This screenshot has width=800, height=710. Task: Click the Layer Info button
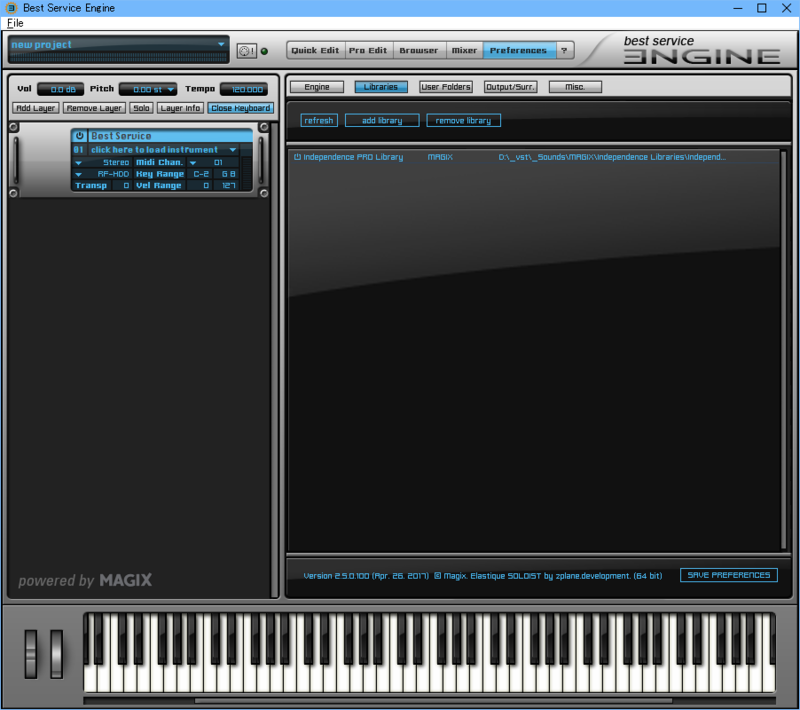[180, 108]
